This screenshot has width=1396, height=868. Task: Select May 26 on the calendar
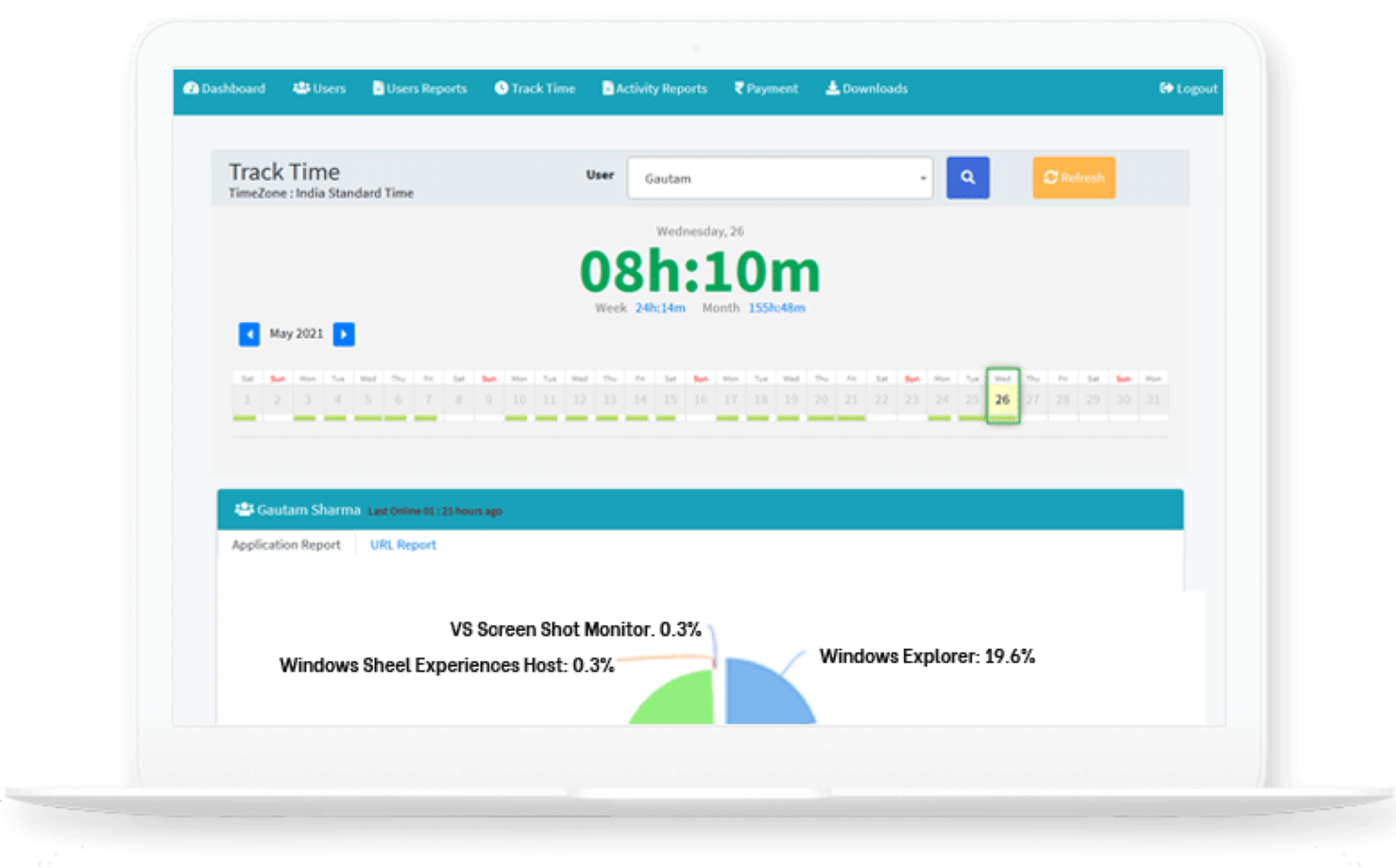point(1002,399)
